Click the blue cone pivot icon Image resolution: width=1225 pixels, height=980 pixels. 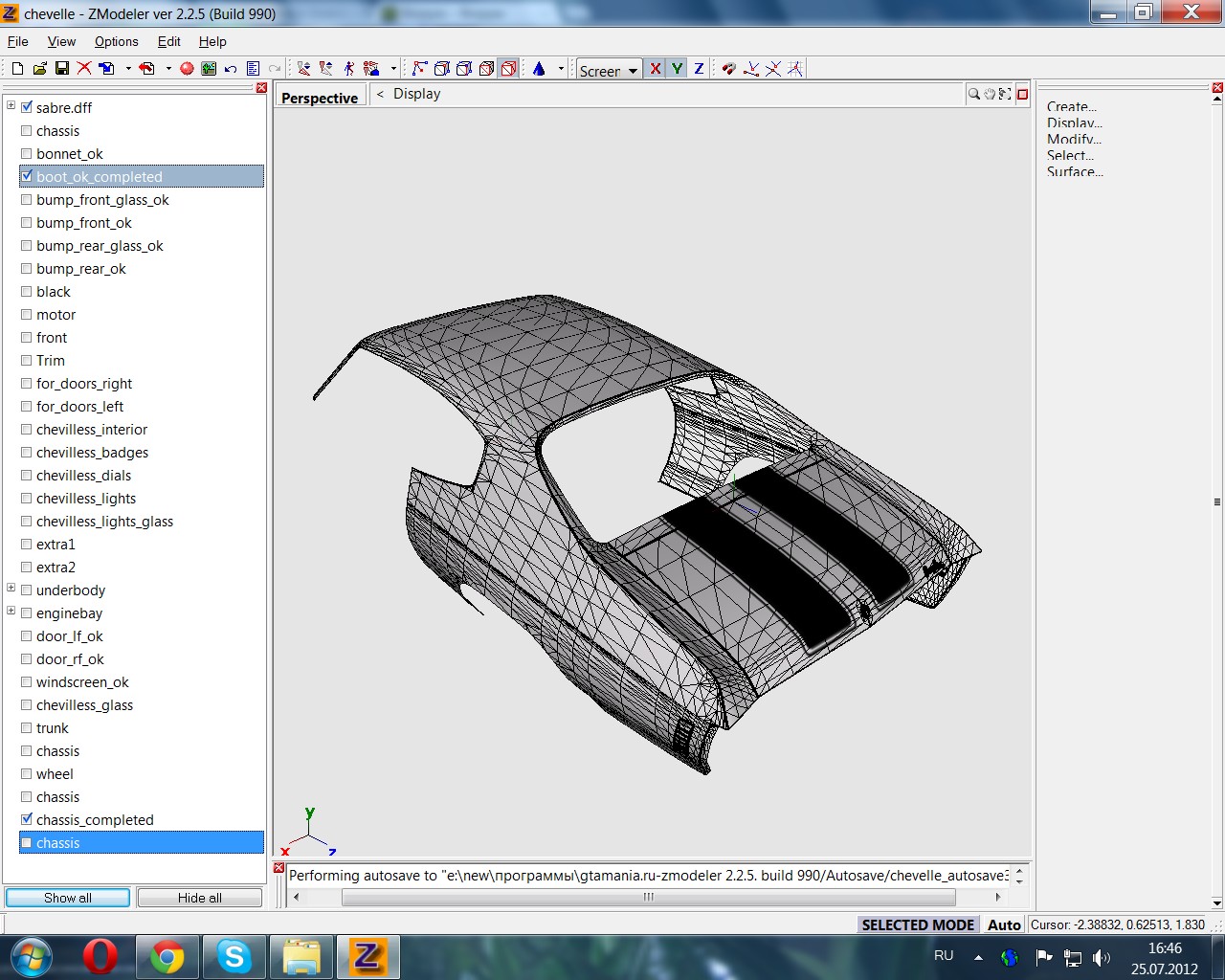(539, 68)
